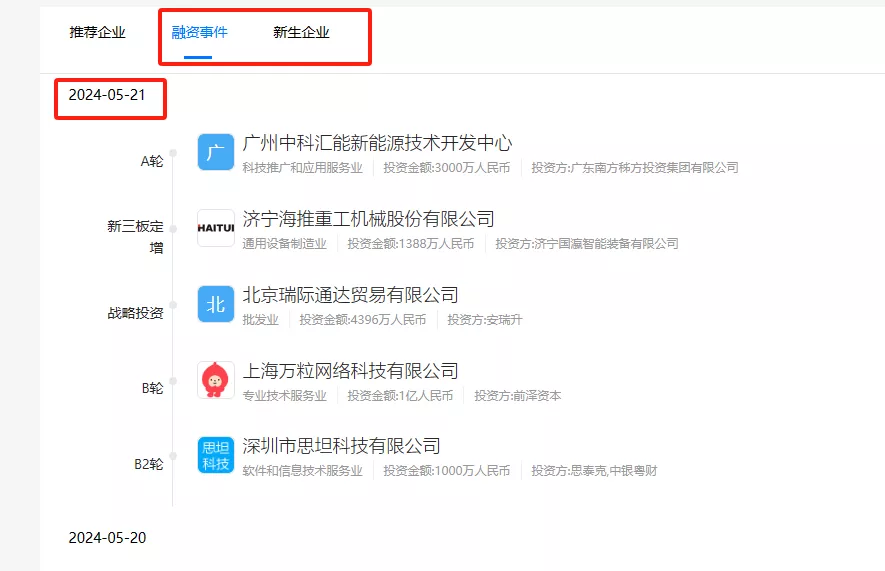This screenshot has height=571, width=885.
Task: Click timeline dot beside B2轮
Action: click(x=173, y=456)
